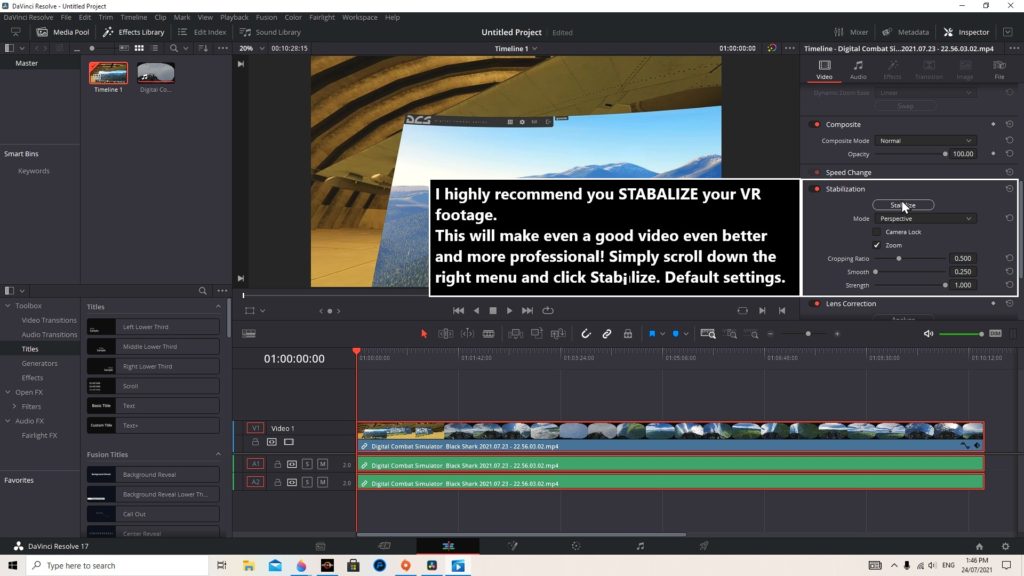Select the Blade Edit Mode tool

[x=488, y=334]
